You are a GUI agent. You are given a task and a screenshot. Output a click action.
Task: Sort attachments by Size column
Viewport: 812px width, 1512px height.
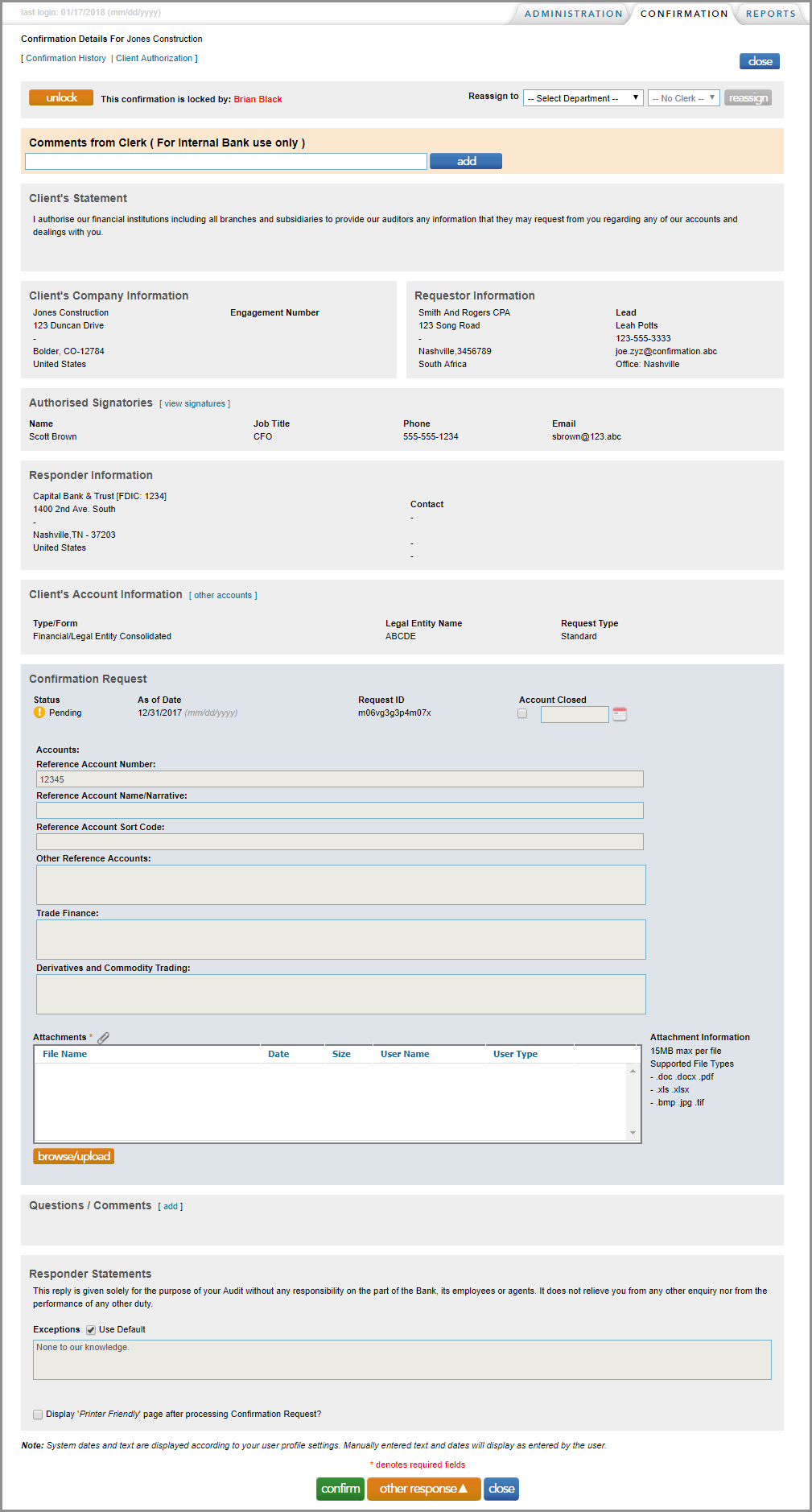(341, 1054)
